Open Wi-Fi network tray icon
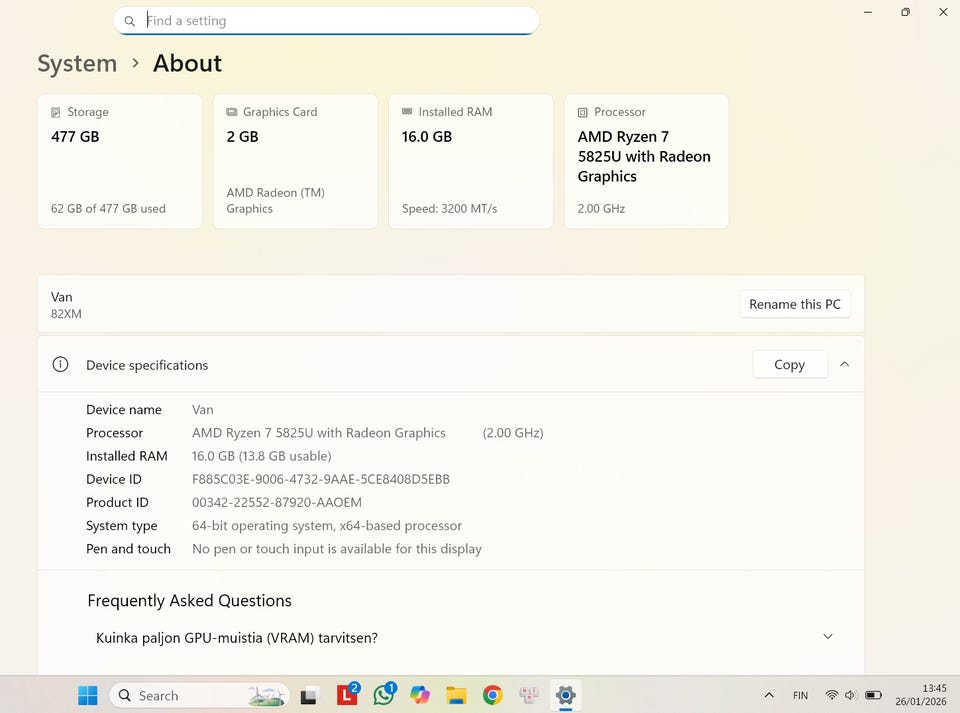 [831, 695]
